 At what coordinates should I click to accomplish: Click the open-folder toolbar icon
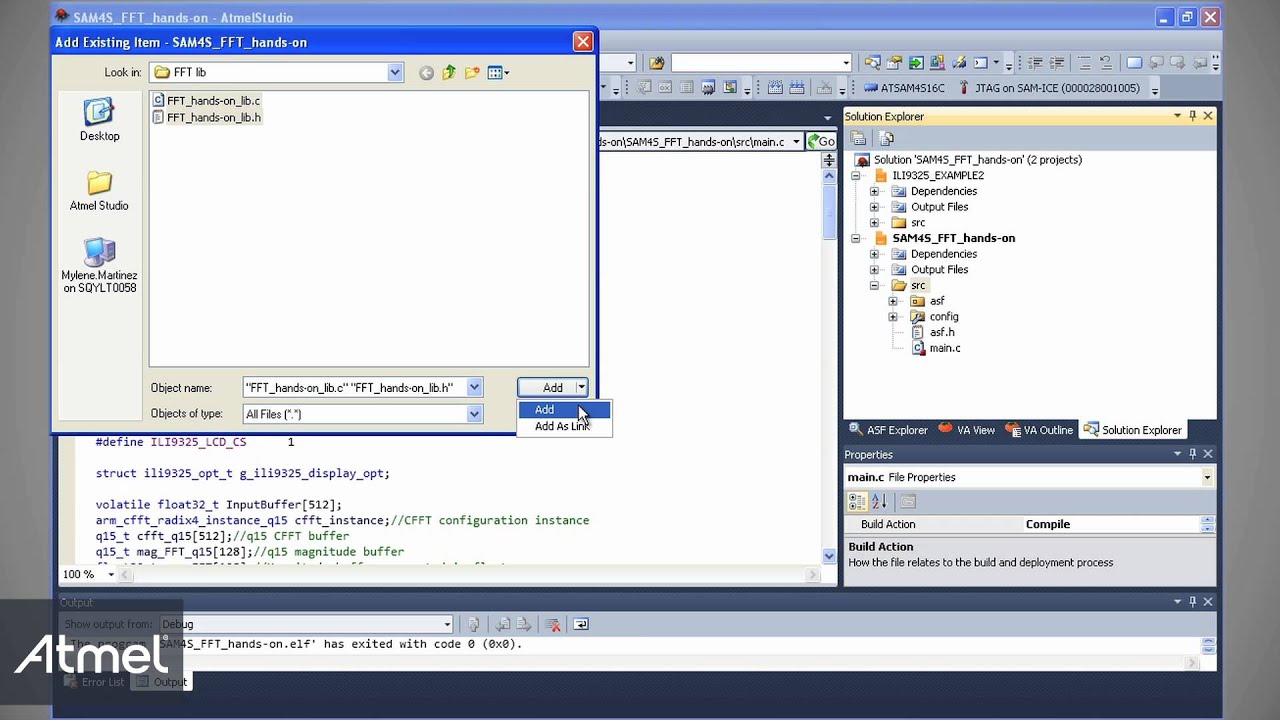(657, 63)
